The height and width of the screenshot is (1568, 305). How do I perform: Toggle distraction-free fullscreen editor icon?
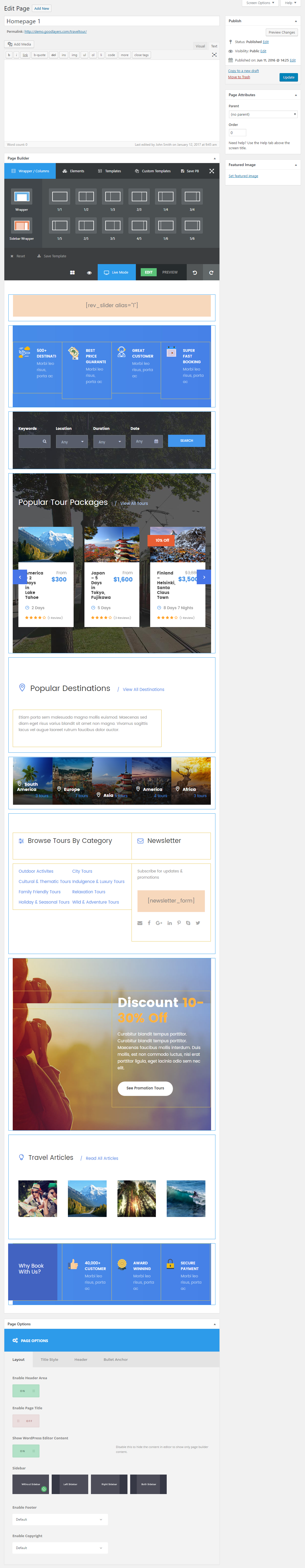[214, 55]
